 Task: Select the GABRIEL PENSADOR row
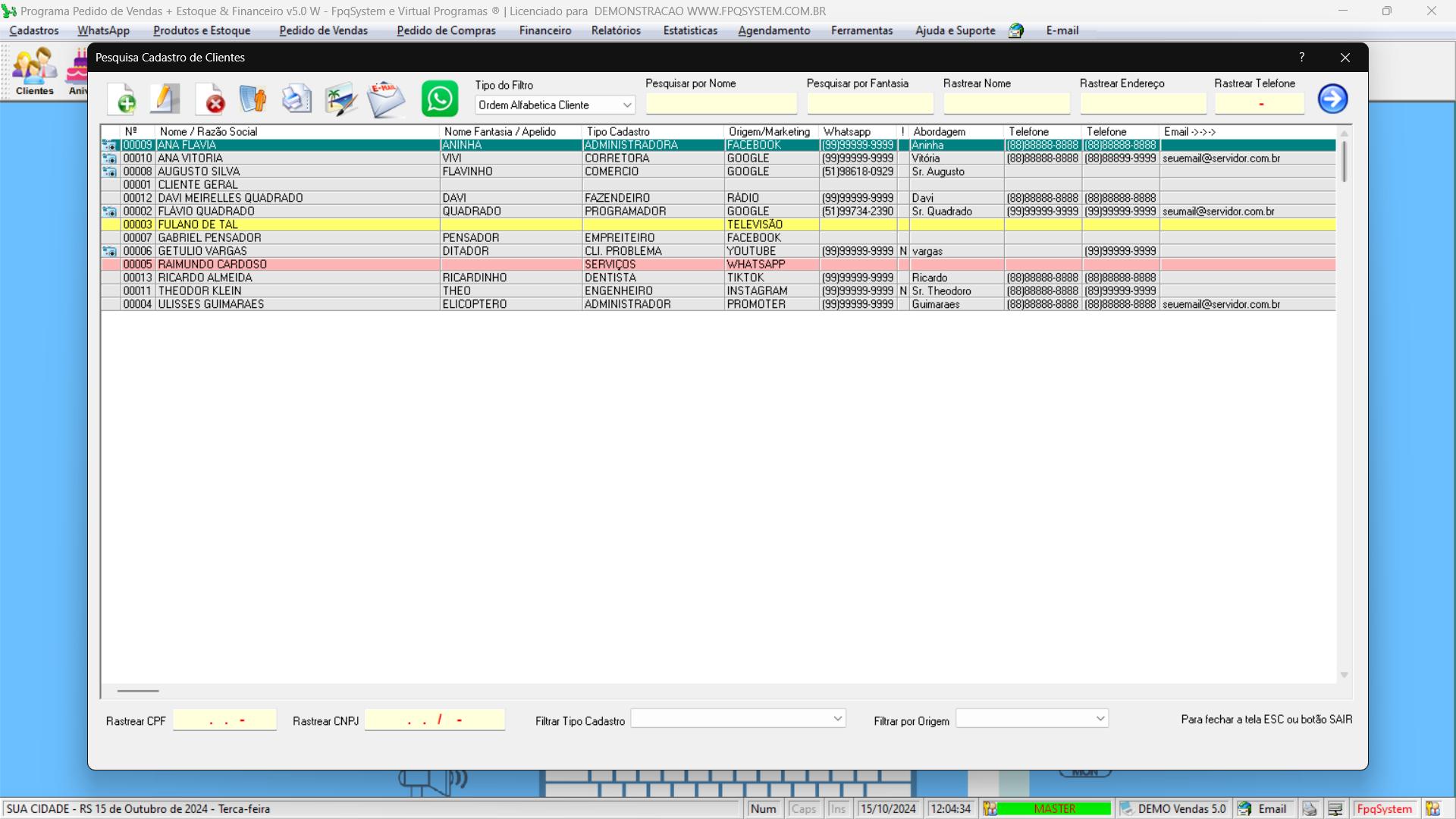tap(718, 238)
